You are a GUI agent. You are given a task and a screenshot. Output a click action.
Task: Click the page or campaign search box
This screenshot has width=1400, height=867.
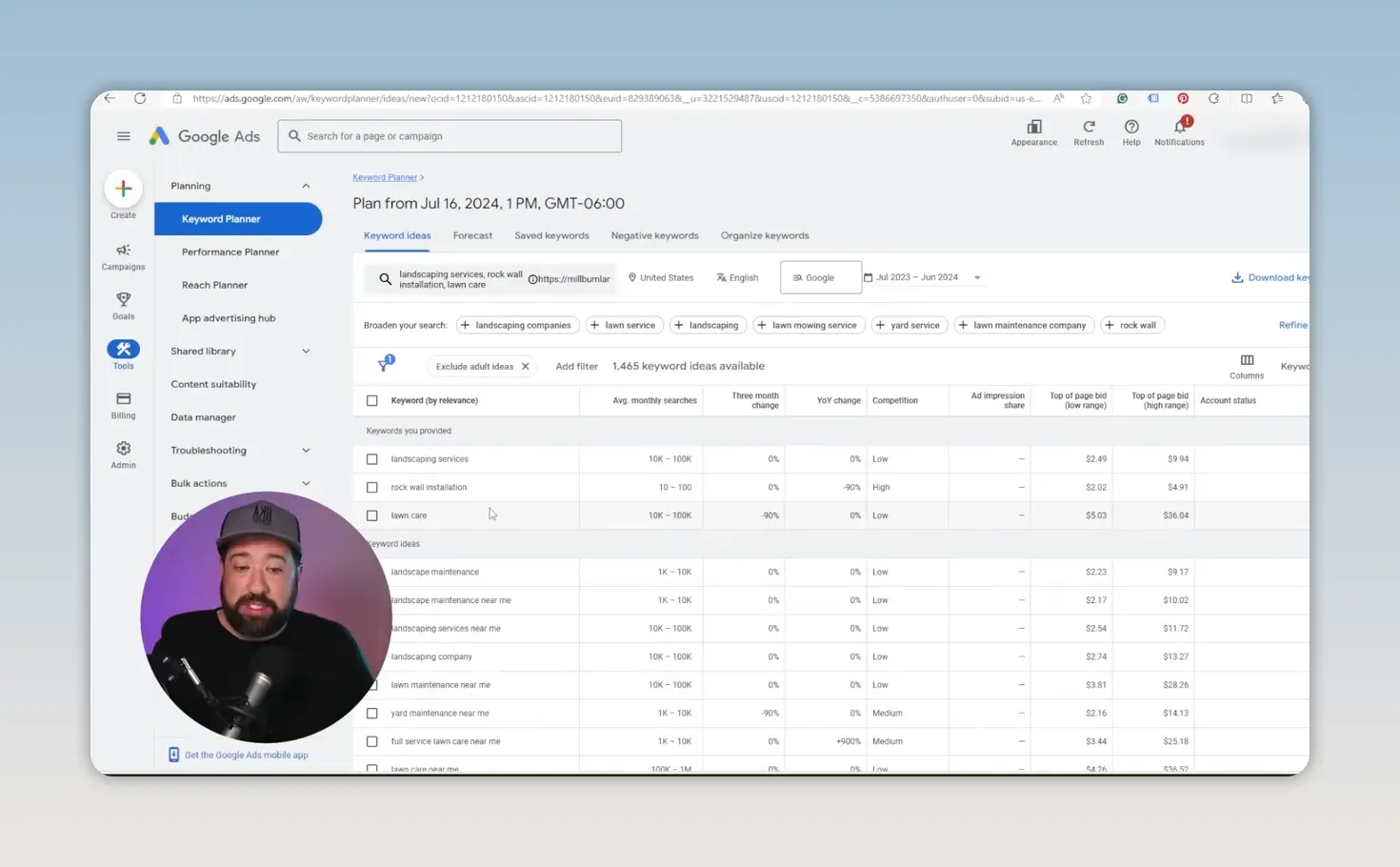[450, 136]
